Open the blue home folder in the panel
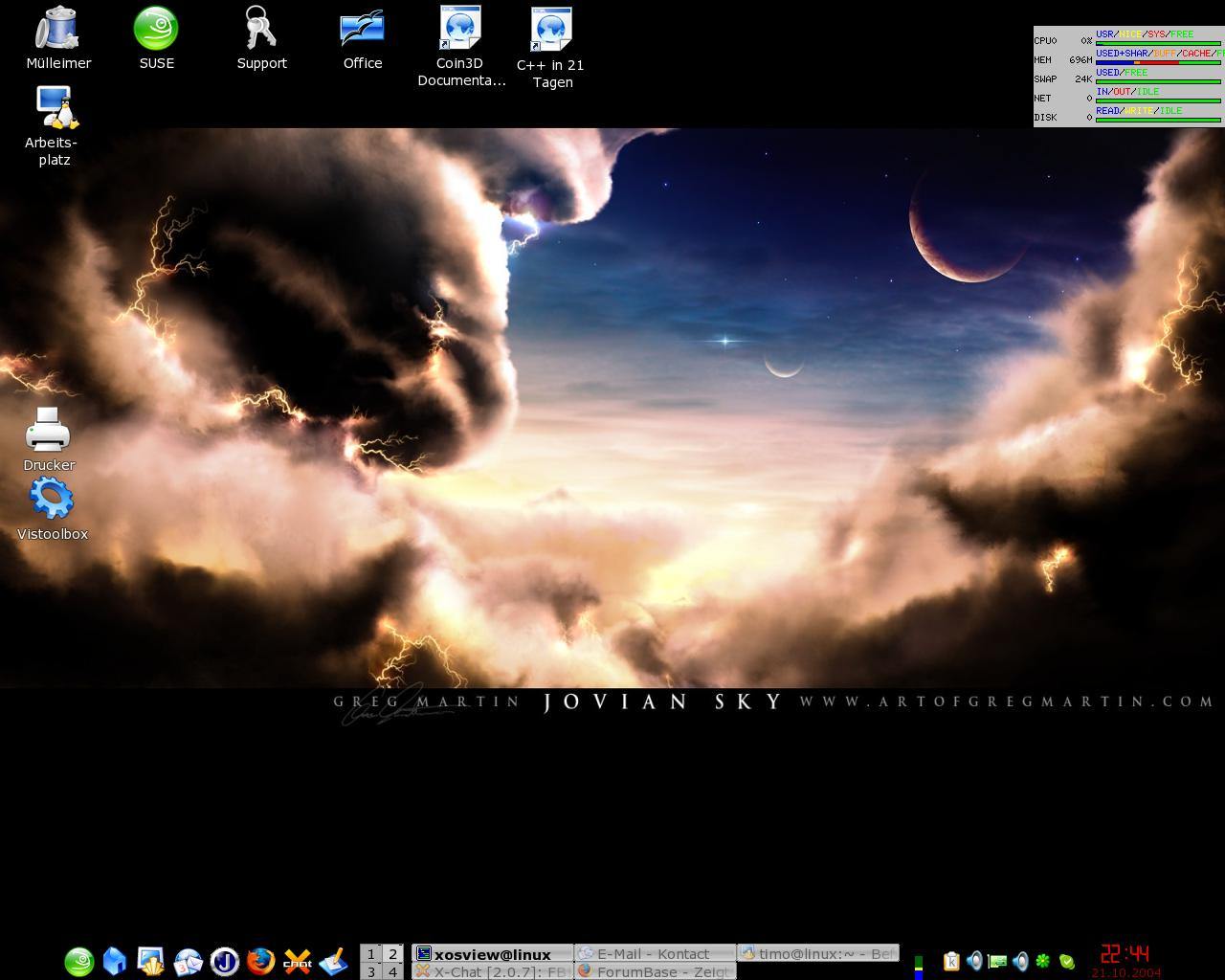 click(115, 961)
